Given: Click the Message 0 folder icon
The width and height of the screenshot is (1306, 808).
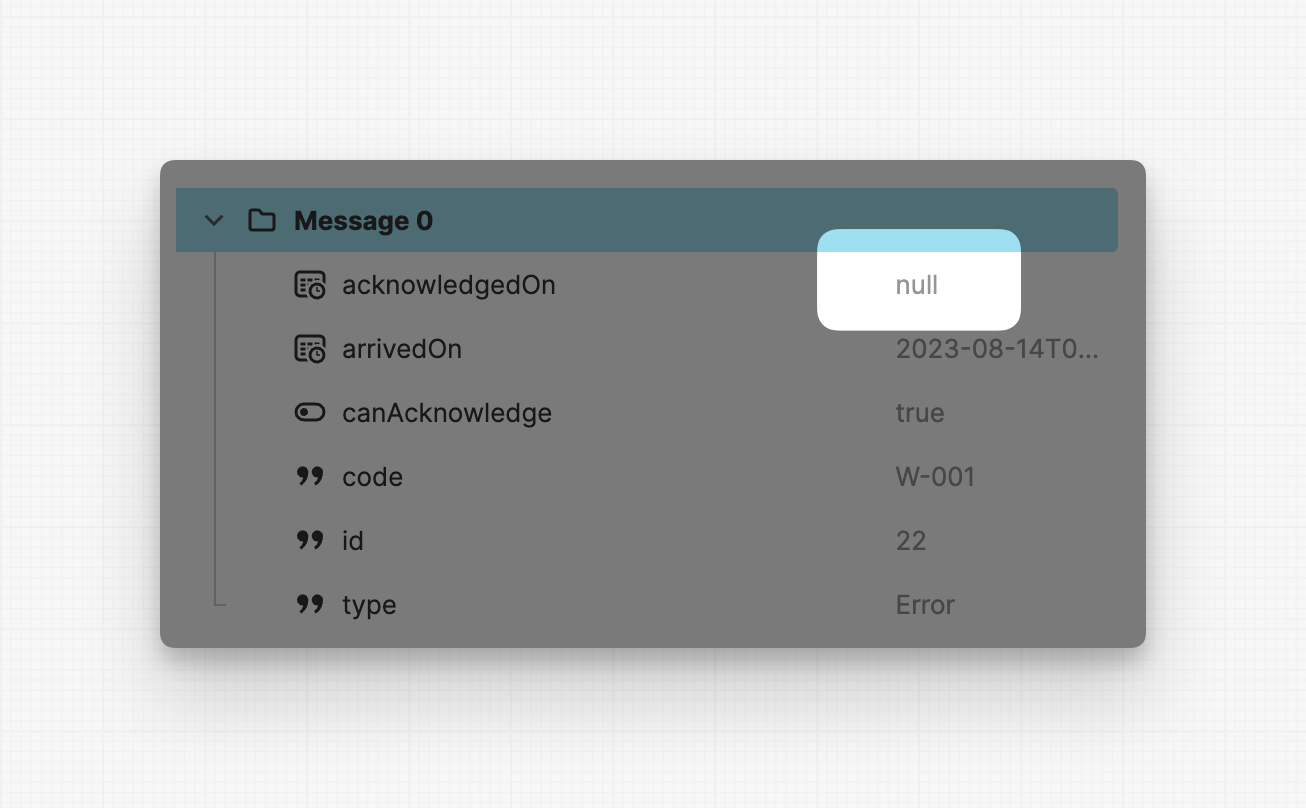Looking at the screenshot, I should point(262,221).
